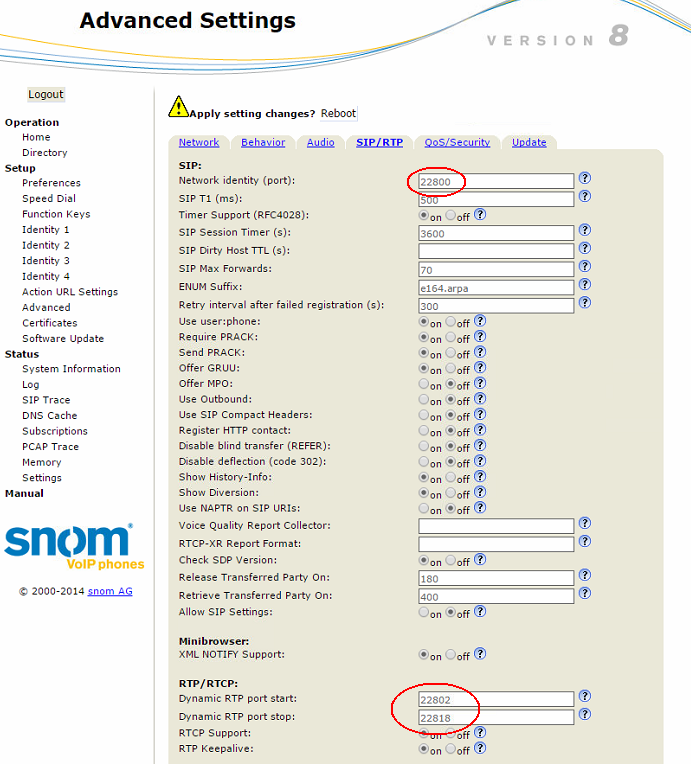Open SIP Trace in the sidebar
The image size is (691, 764).
click(x=46, y=400)
